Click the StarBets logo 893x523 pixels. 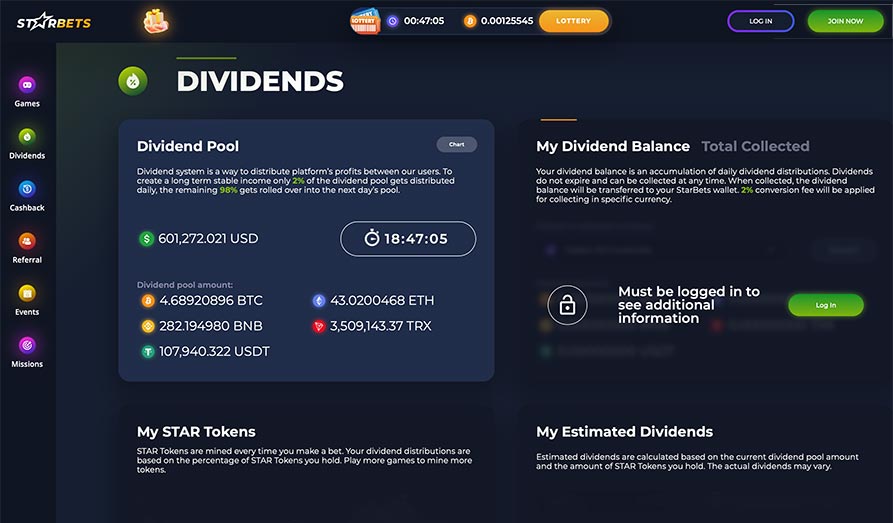53,22
